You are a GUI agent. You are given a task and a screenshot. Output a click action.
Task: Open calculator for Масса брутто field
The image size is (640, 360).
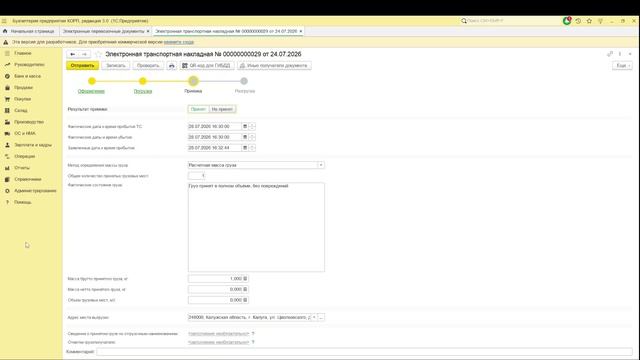tap(245, 279)
